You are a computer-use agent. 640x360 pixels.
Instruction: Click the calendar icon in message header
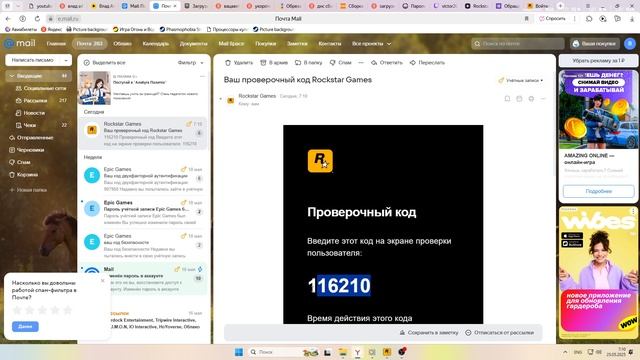519,98
